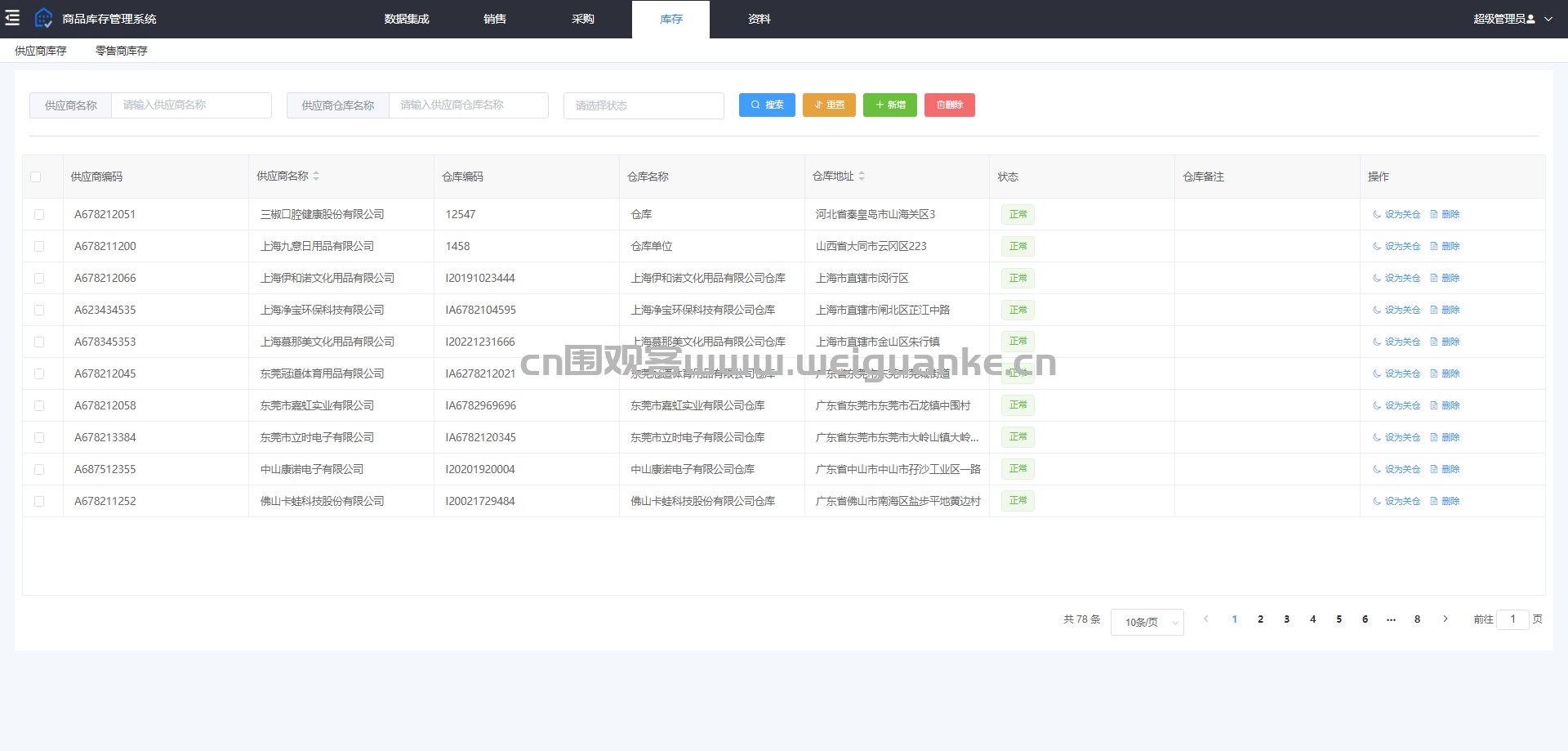Focus the 前往 page number input
The image size is (1568, 751).
point(1512,619)
